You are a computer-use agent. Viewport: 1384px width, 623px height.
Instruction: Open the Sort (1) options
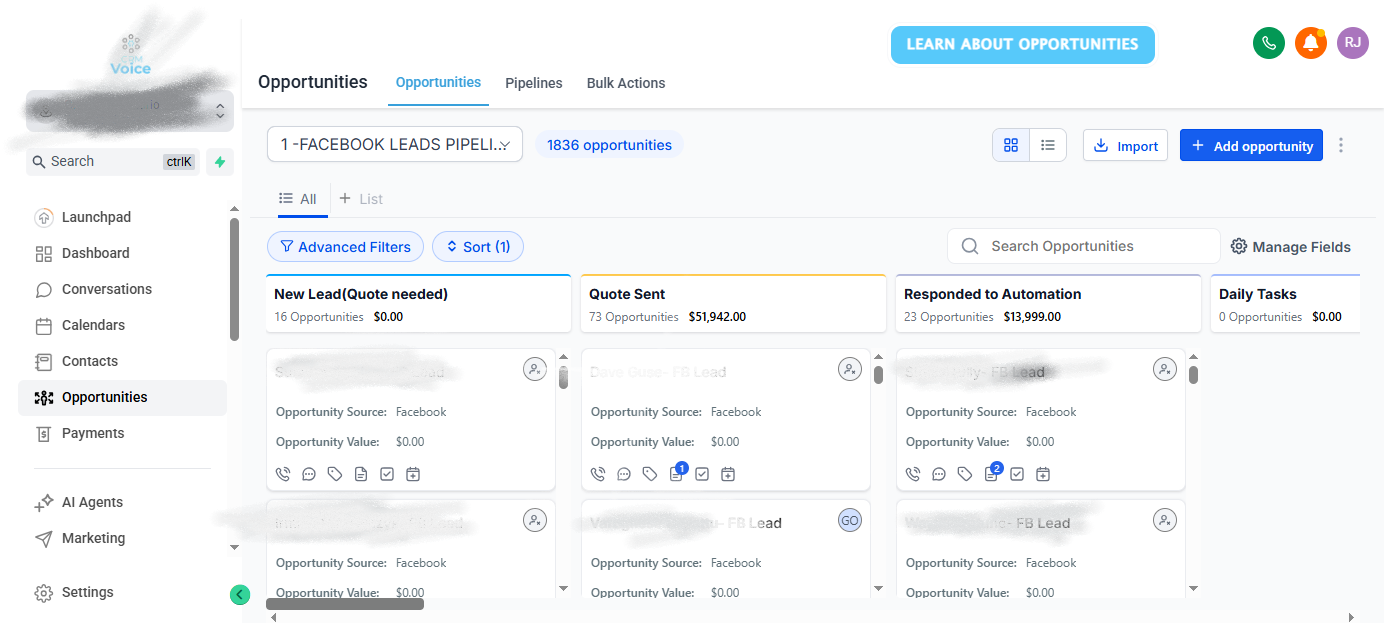[478, 246]
